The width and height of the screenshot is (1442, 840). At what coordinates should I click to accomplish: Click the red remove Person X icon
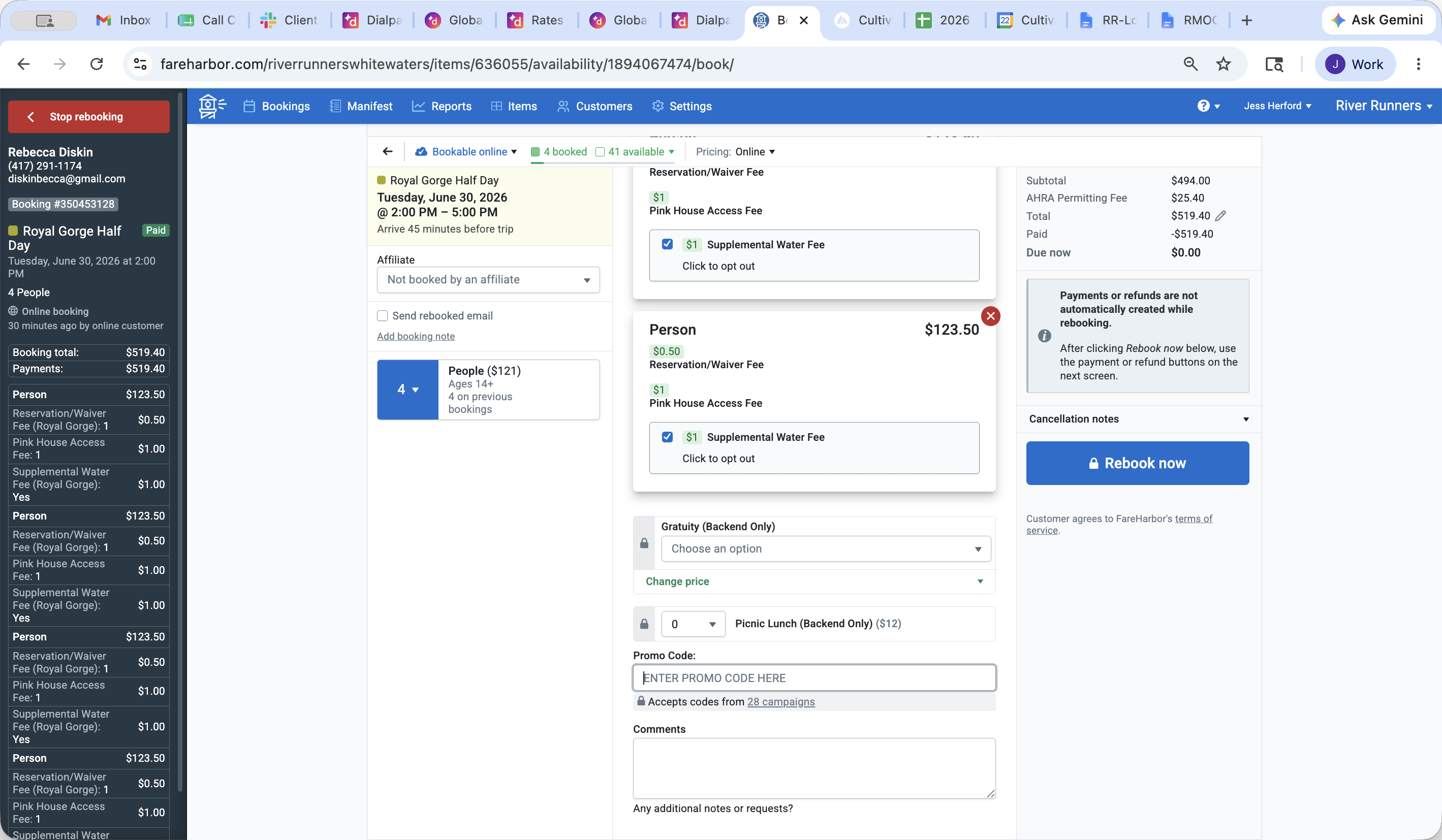[x=990, y=316]
